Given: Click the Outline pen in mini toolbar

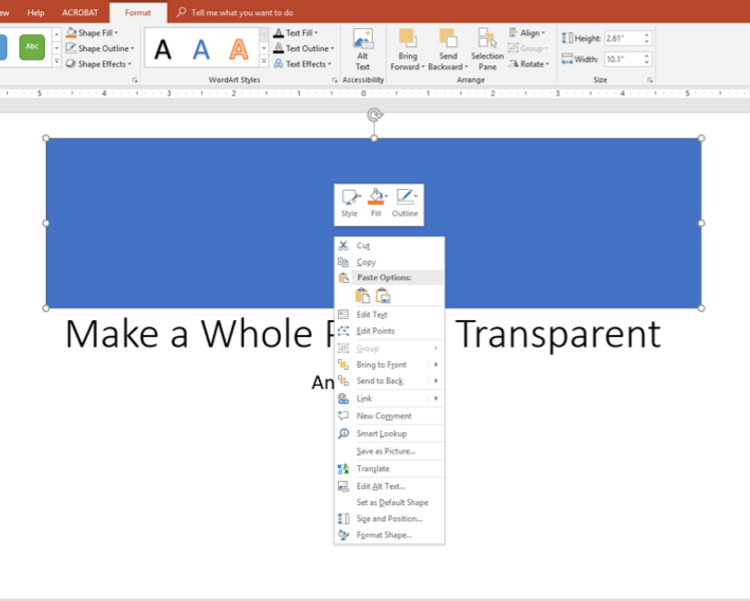Looking at the screenshot, I should tap(404, 197).
